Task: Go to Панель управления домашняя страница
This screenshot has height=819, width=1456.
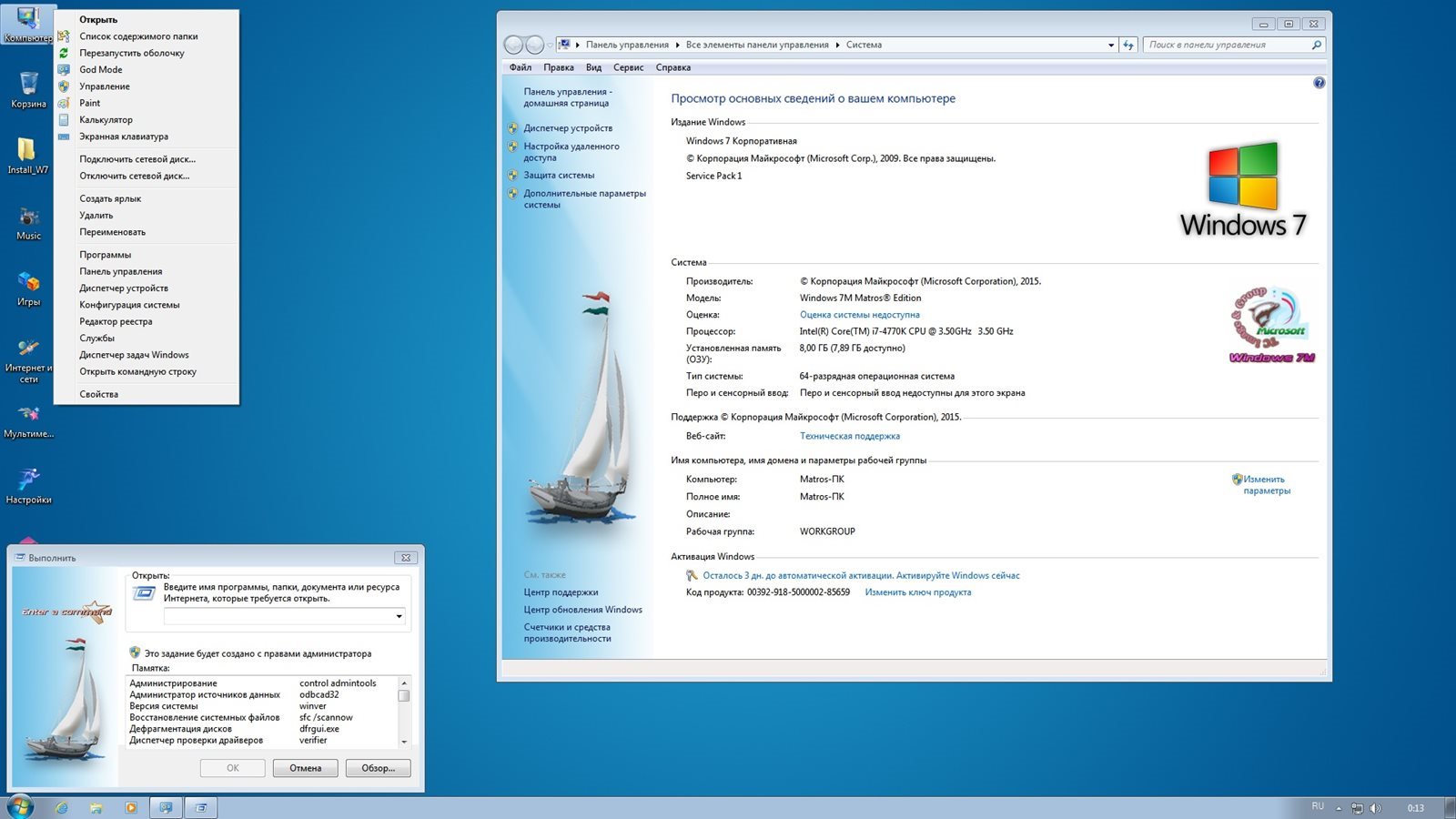Action: tap(568, 97)
